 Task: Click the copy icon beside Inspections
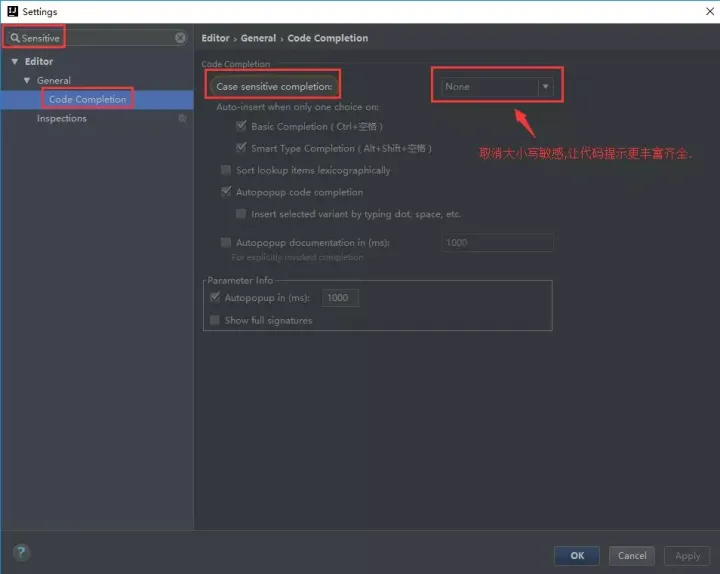tap(182, 118)
